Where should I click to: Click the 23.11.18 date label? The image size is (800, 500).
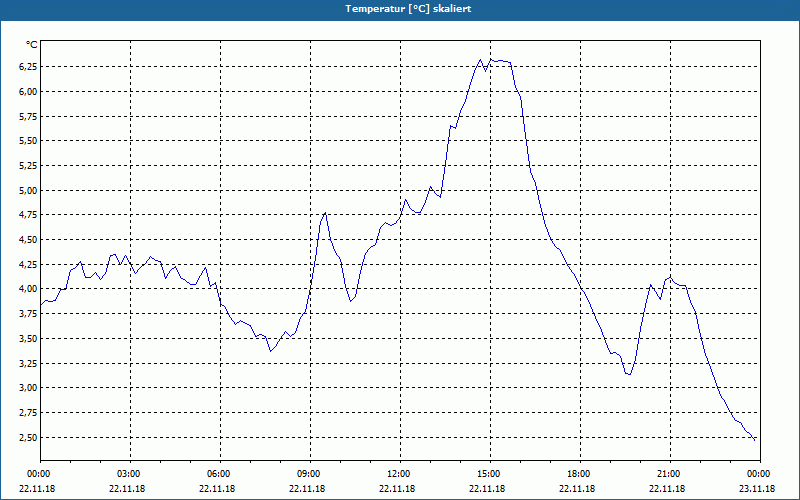click(x=757, y=488)
